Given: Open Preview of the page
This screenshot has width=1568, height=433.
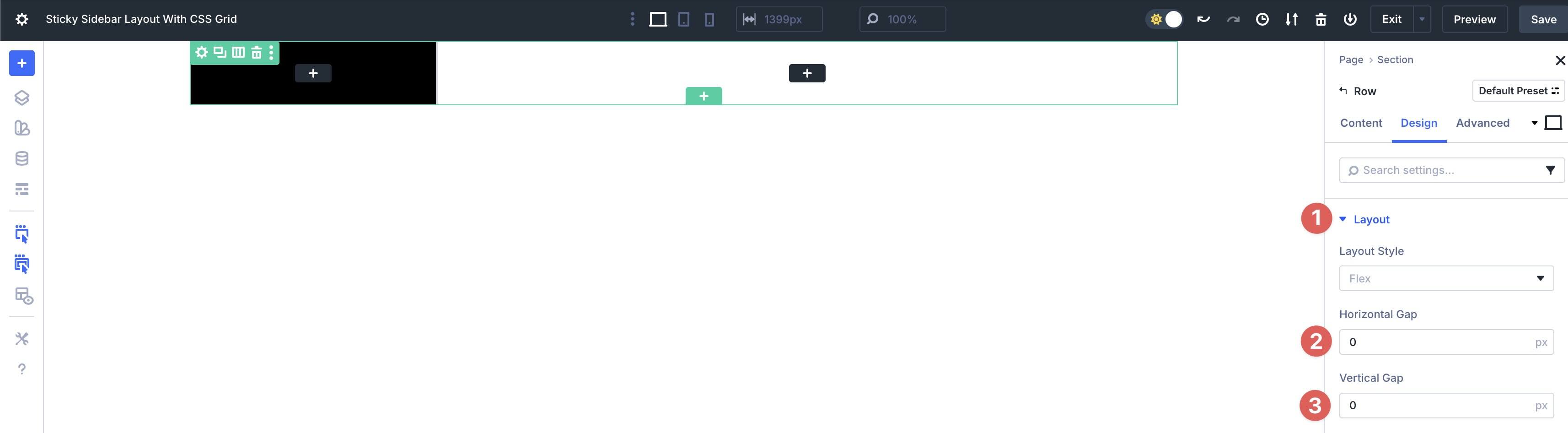Looking at the screenshot, I should click(x=1474, y=19).
